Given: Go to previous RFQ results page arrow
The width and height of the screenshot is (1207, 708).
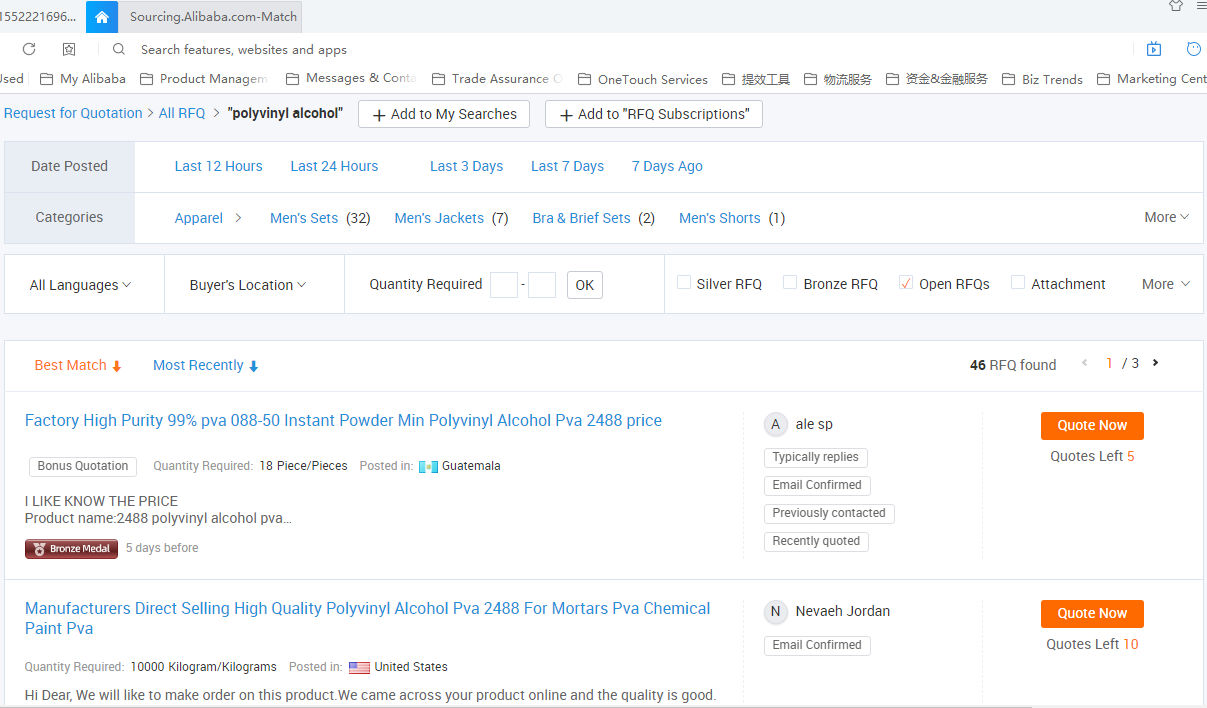Looking at the screenshot, I should tap(1084, 363).
